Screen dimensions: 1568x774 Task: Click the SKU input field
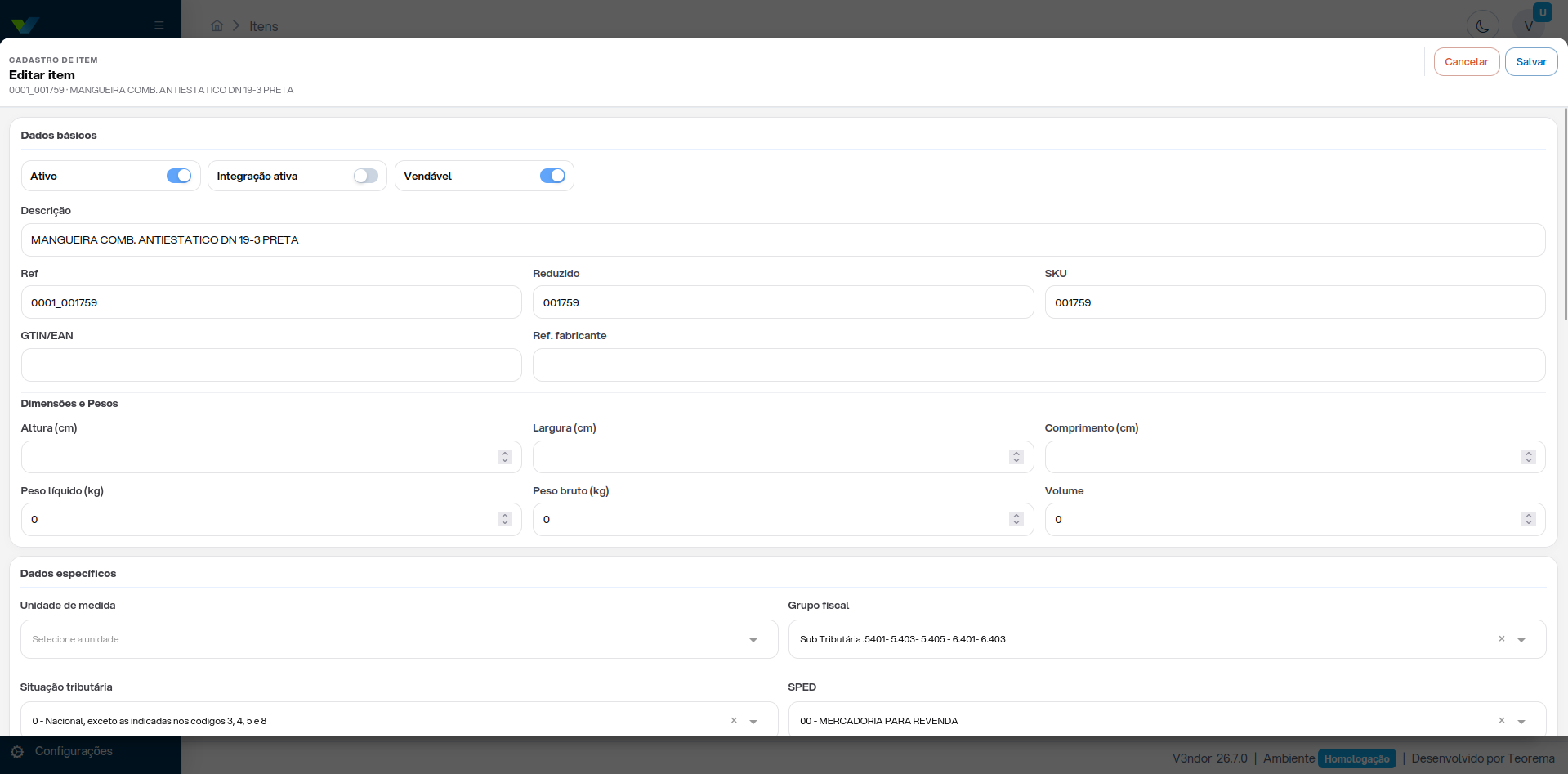[1294, 302]
